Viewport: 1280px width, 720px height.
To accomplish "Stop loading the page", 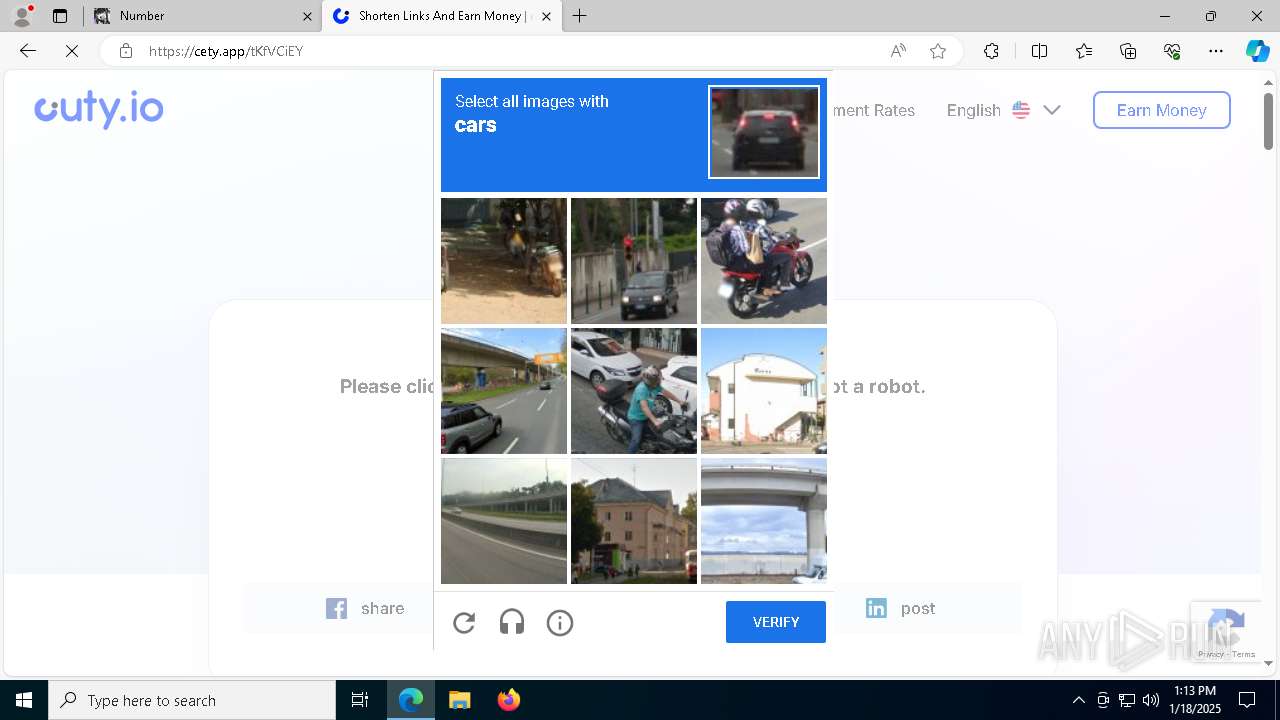I will coord(72,51).
